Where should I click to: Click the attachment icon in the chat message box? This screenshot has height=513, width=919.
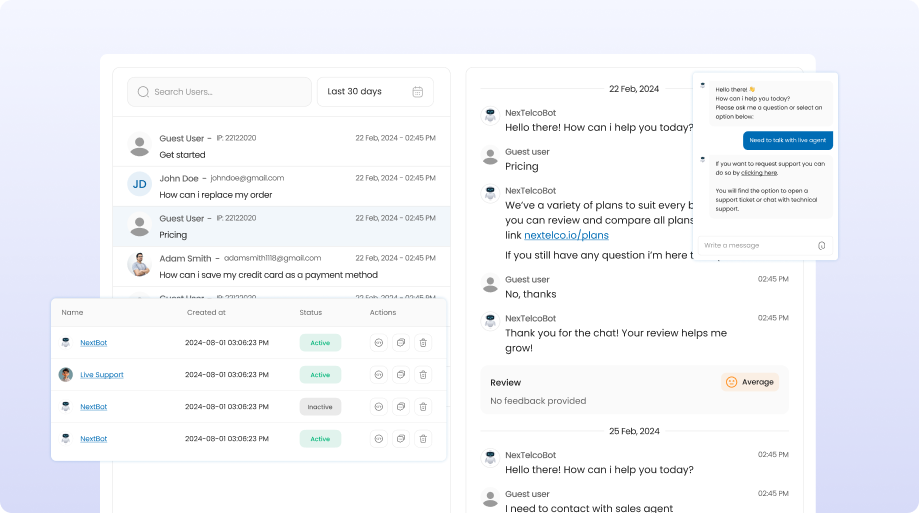coord(821,245)
